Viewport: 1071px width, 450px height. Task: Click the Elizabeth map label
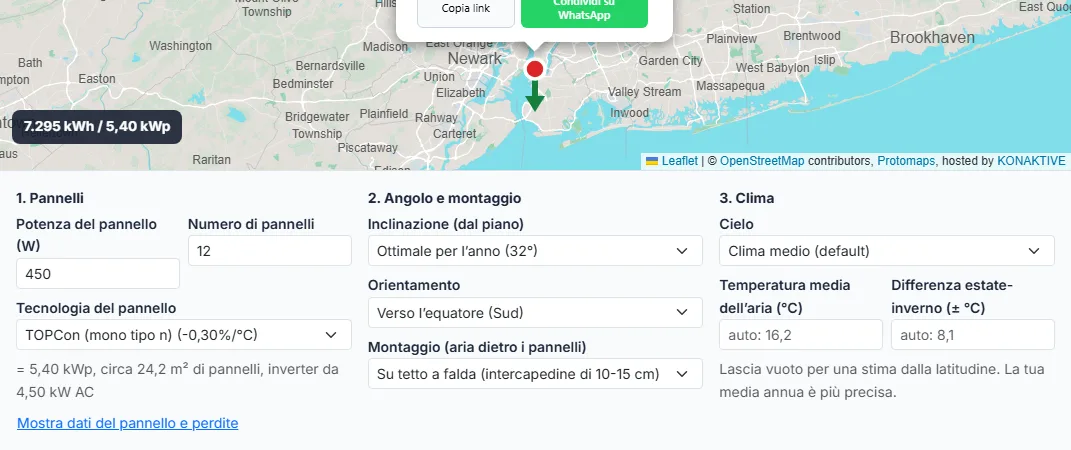pyautogui.click(x=460, y=92)
